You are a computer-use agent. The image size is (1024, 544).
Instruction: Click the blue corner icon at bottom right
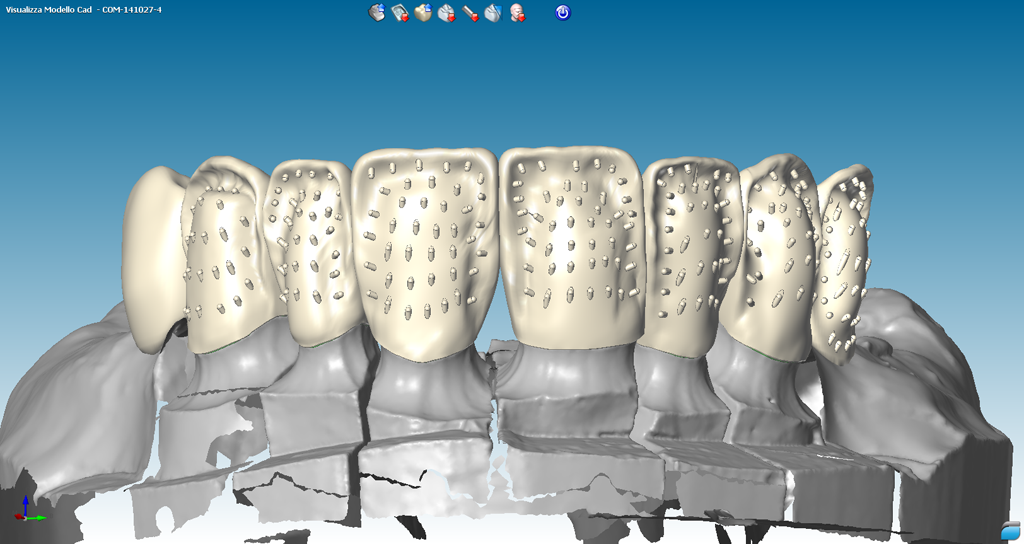pyautogui.click(x=1010, y=531)
